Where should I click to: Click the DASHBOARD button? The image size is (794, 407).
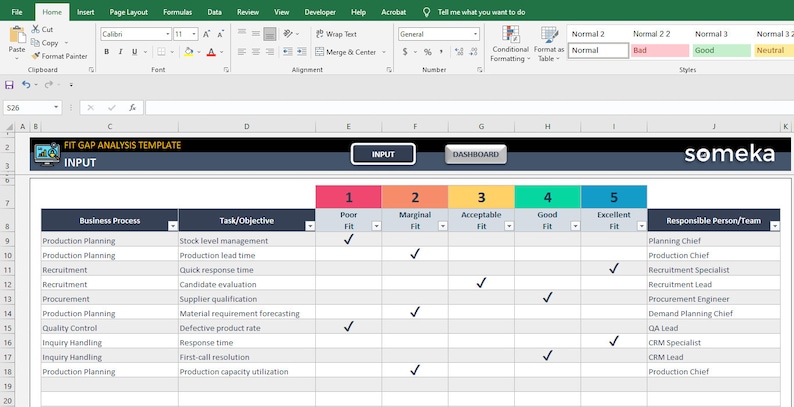click(475, 154)
